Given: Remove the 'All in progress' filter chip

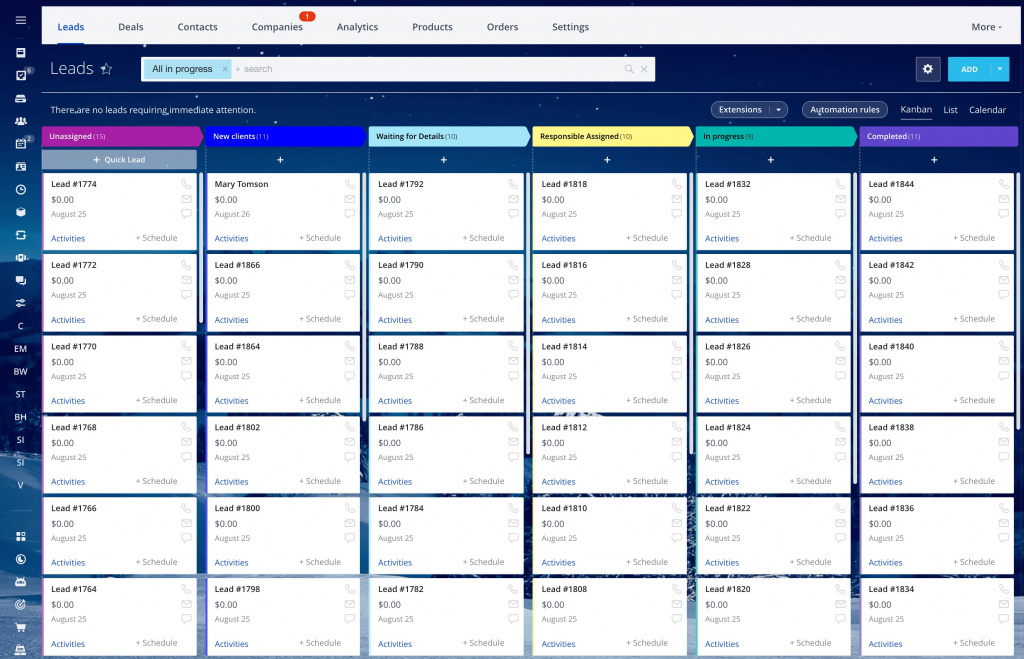Looking at the screenshot, I should pos(225,69).
